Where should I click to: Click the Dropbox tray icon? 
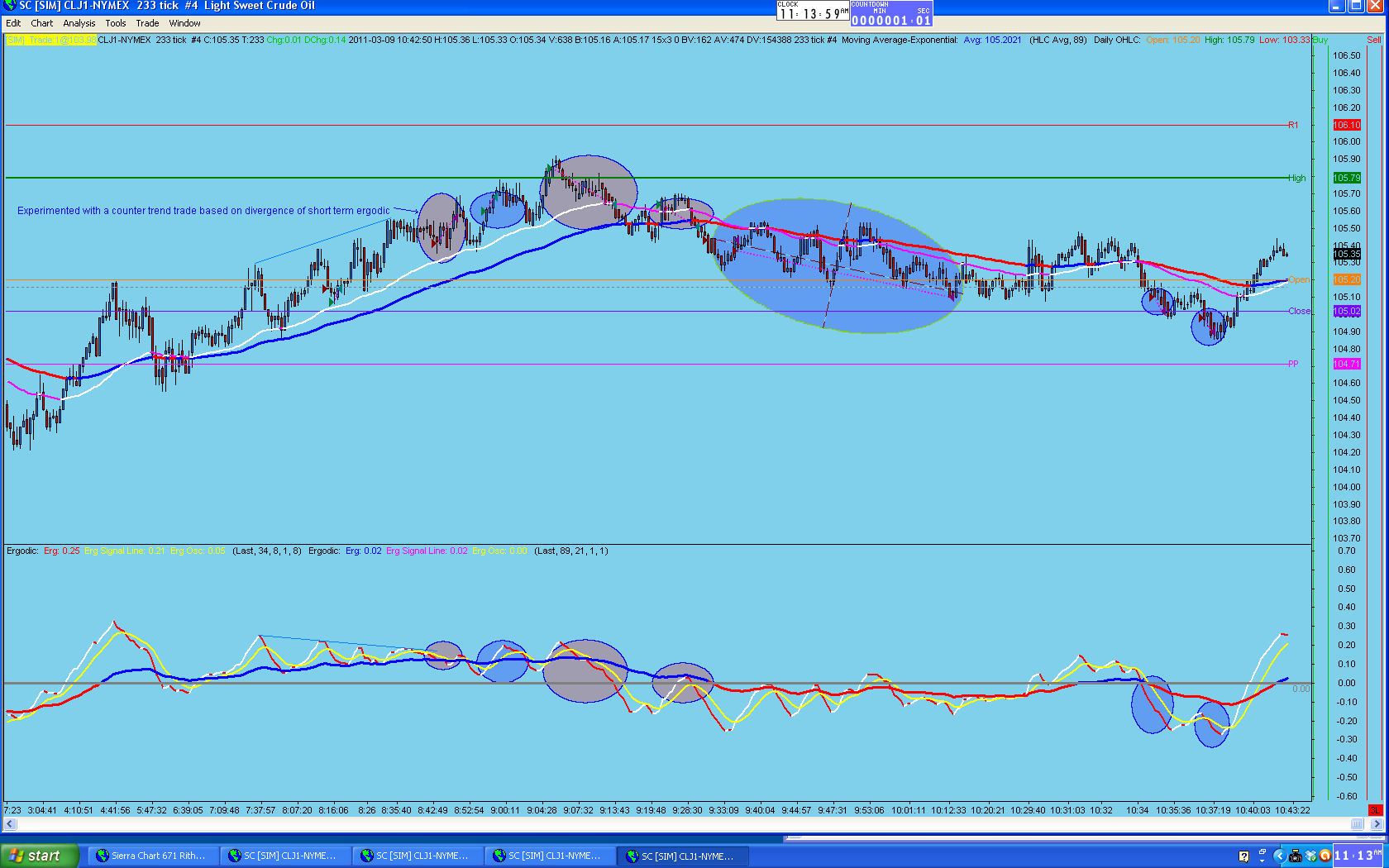(x=1310, y=856)
